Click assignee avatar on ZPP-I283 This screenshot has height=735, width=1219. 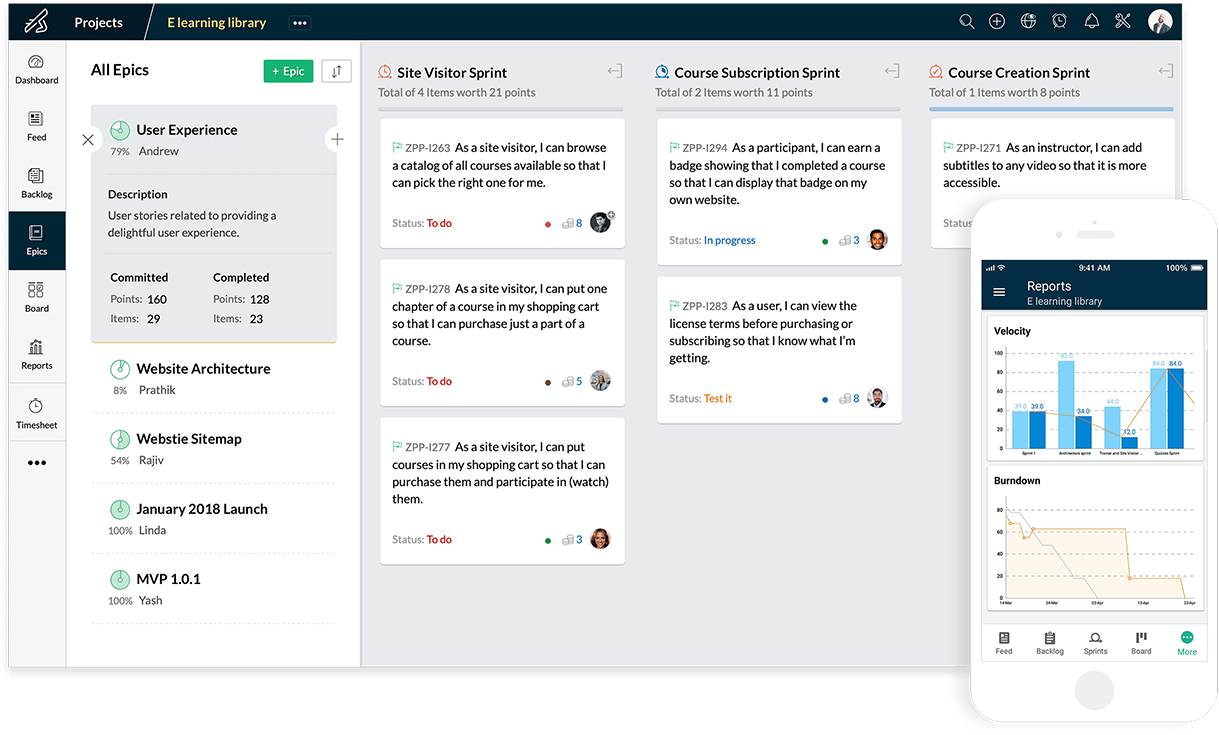tap(877, 398)
